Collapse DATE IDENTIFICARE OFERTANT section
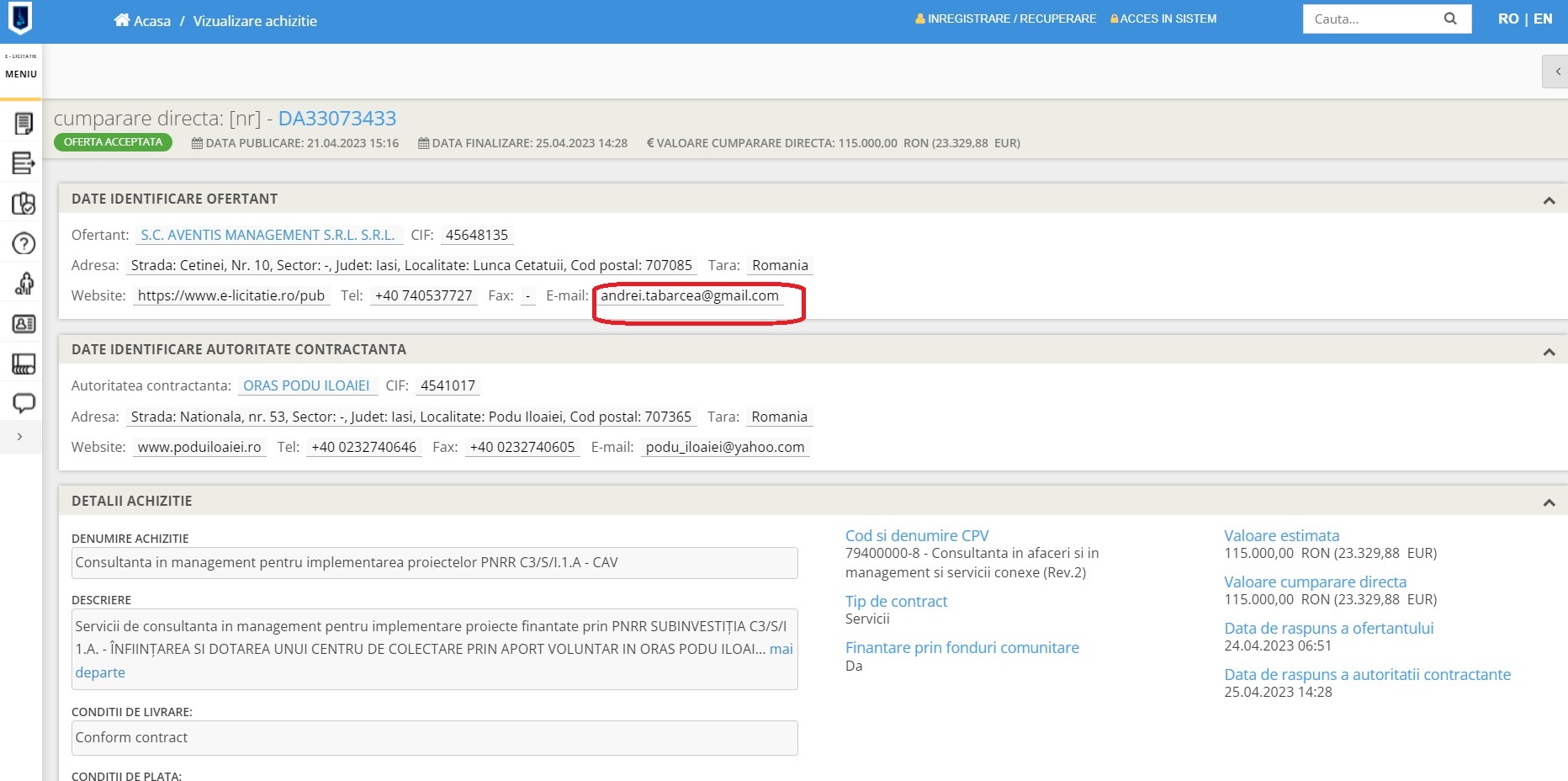The image size is (1568, 781). (1549, 200)
